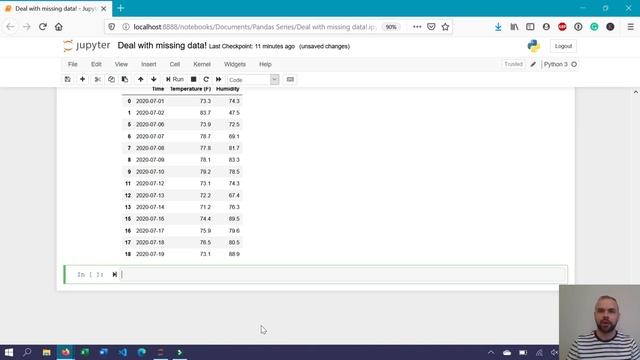Move the selected cell down
This screenshot has width=640, height=360.
point(153,79)
